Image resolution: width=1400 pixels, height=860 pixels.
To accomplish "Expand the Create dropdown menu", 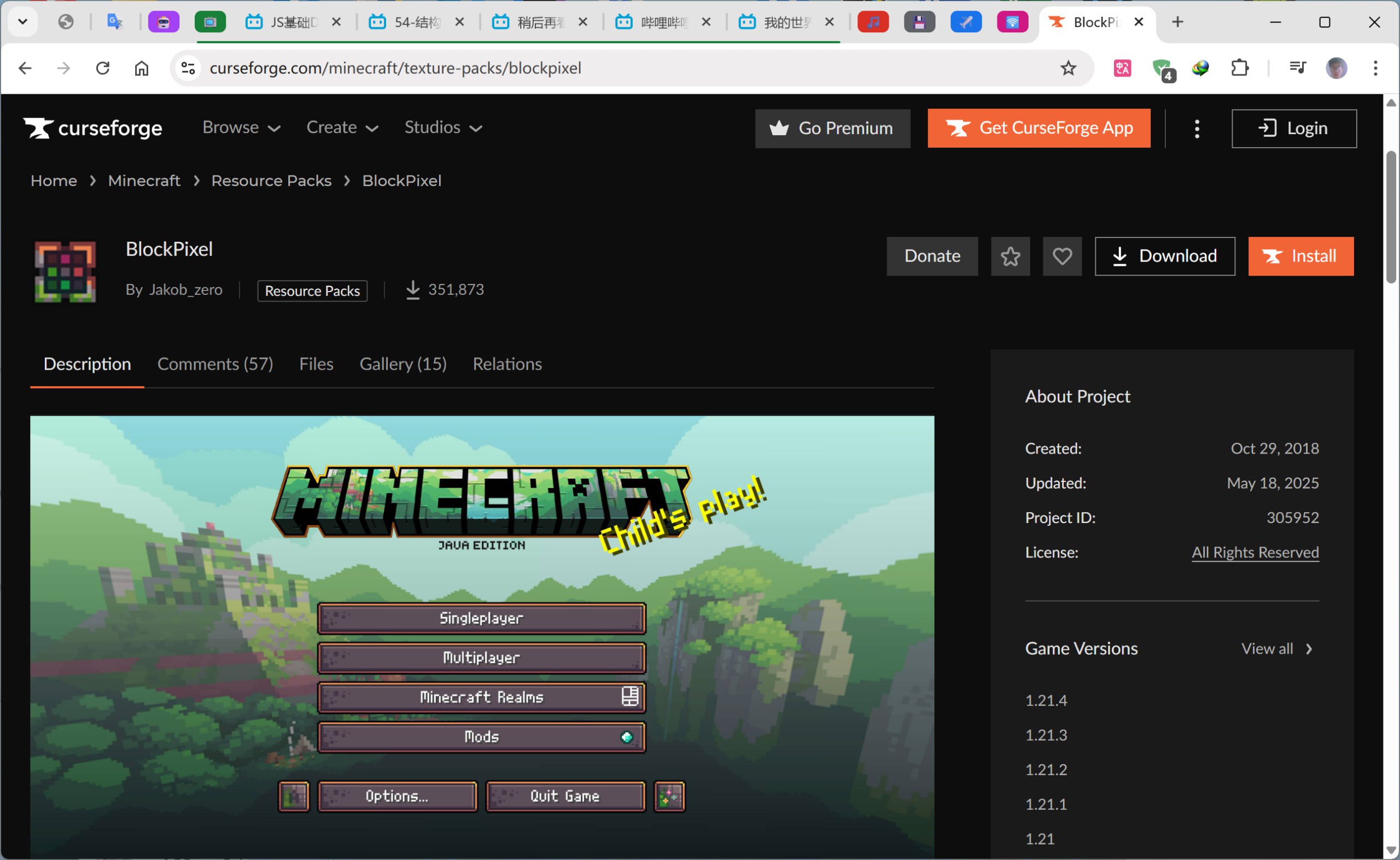I will 342,127.
